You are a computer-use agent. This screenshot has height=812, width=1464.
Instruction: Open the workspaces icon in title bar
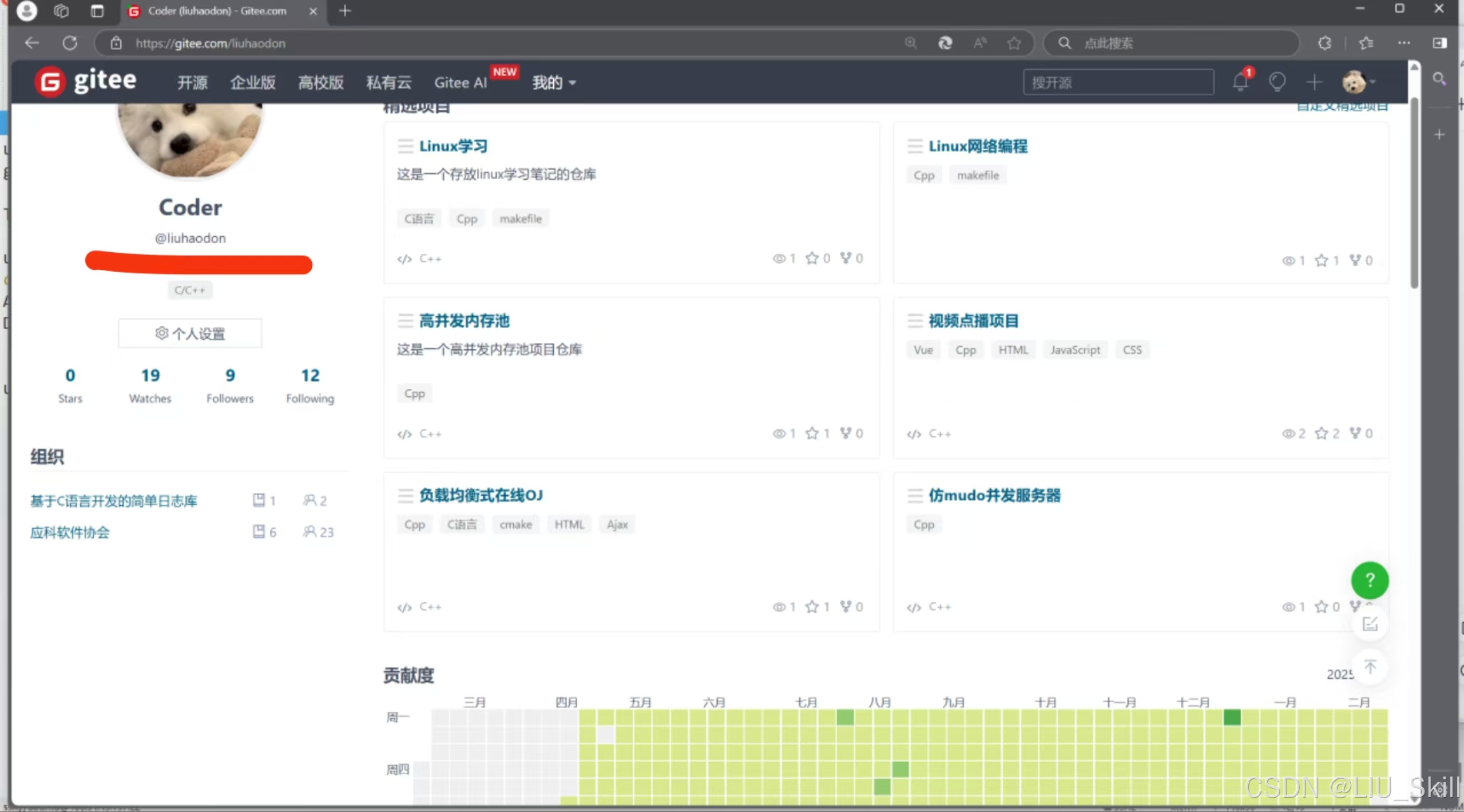coord(61,11)
